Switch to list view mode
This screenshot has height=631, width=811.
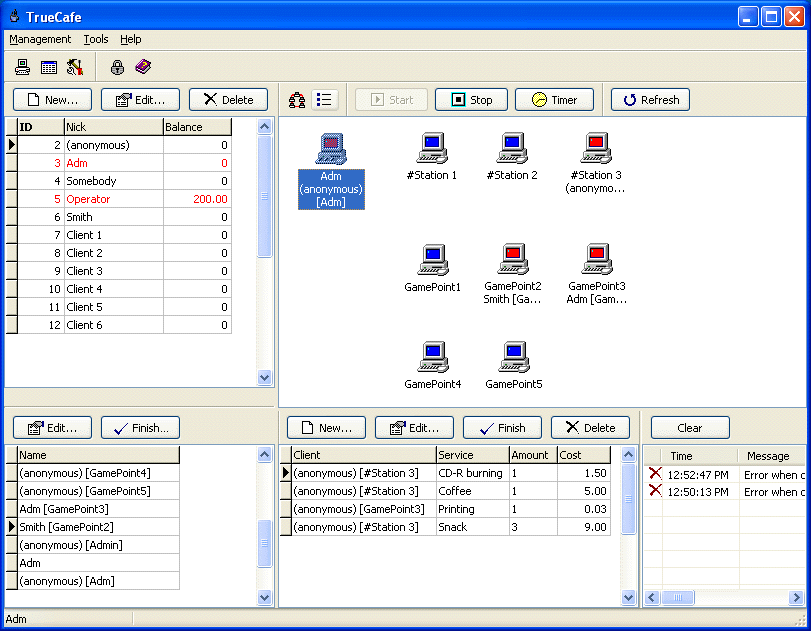coord(324,100)
